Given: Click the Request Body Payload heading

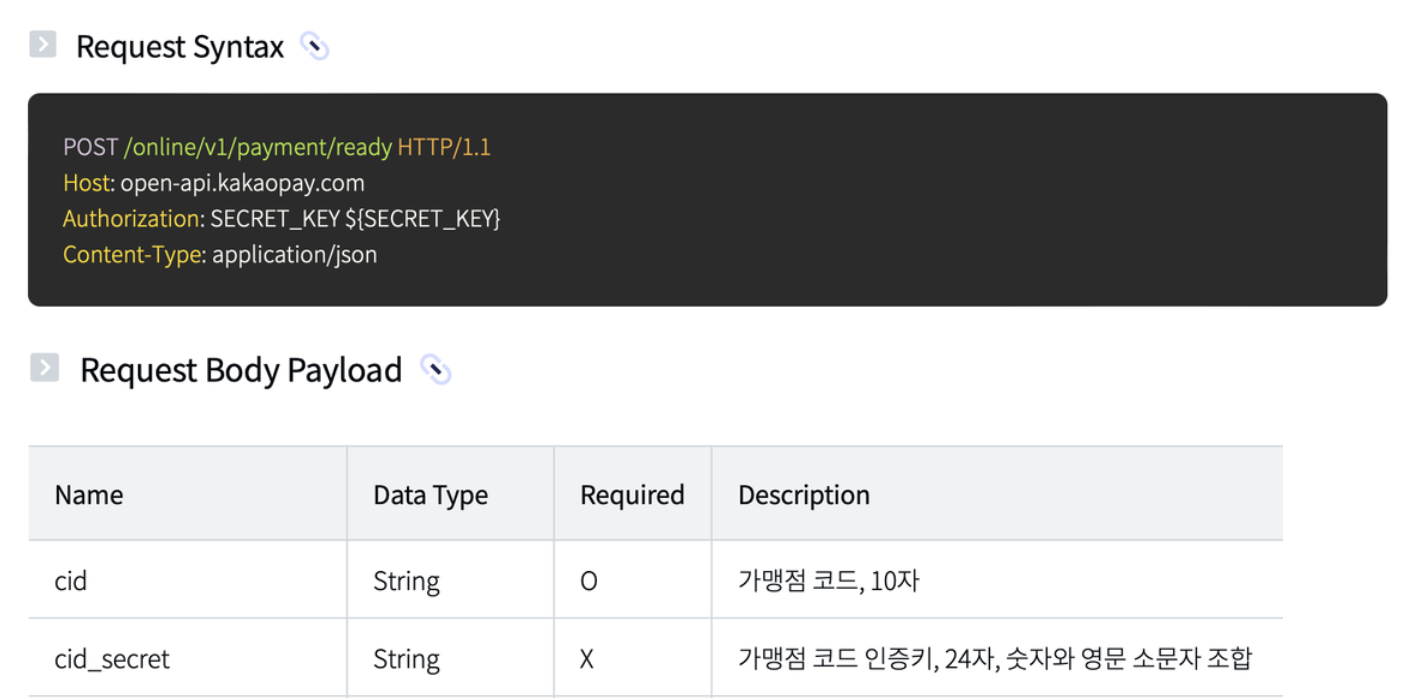Looking at the screenshot, I should tap(241, 370).
